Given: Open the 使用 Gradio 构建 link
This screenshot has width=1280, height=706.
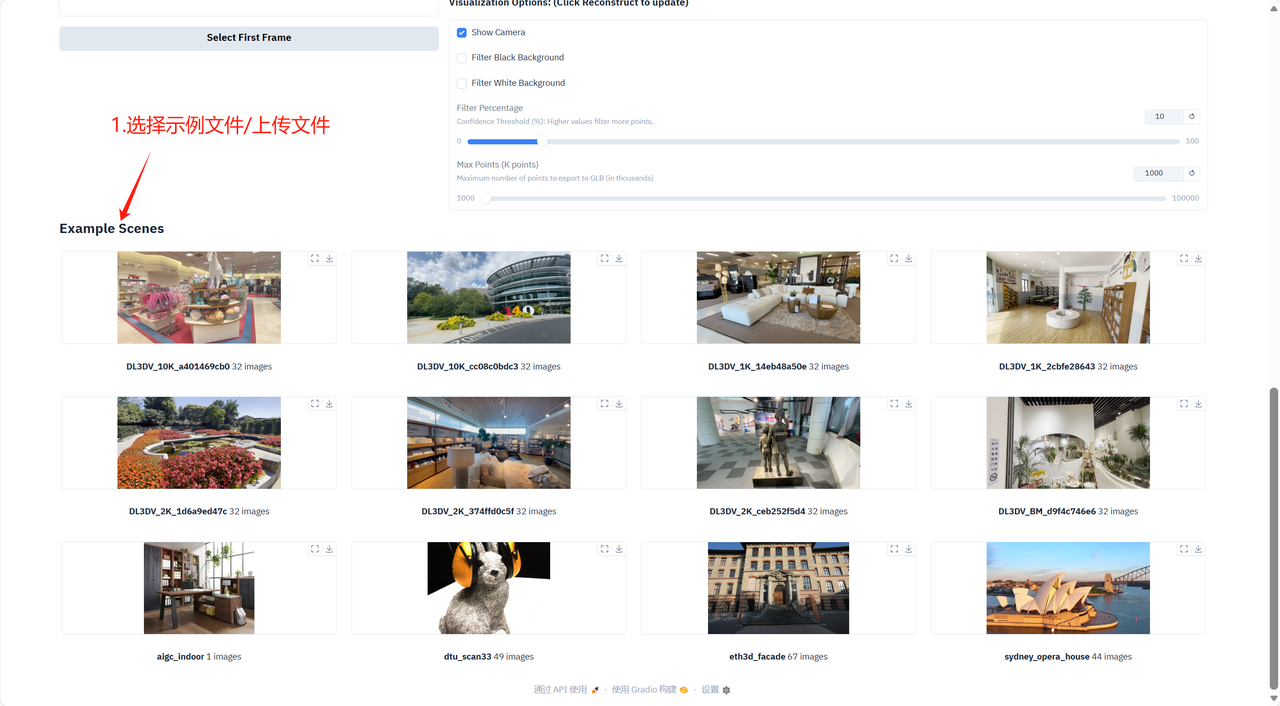Looking at the screenshot, I should [650, 690].
